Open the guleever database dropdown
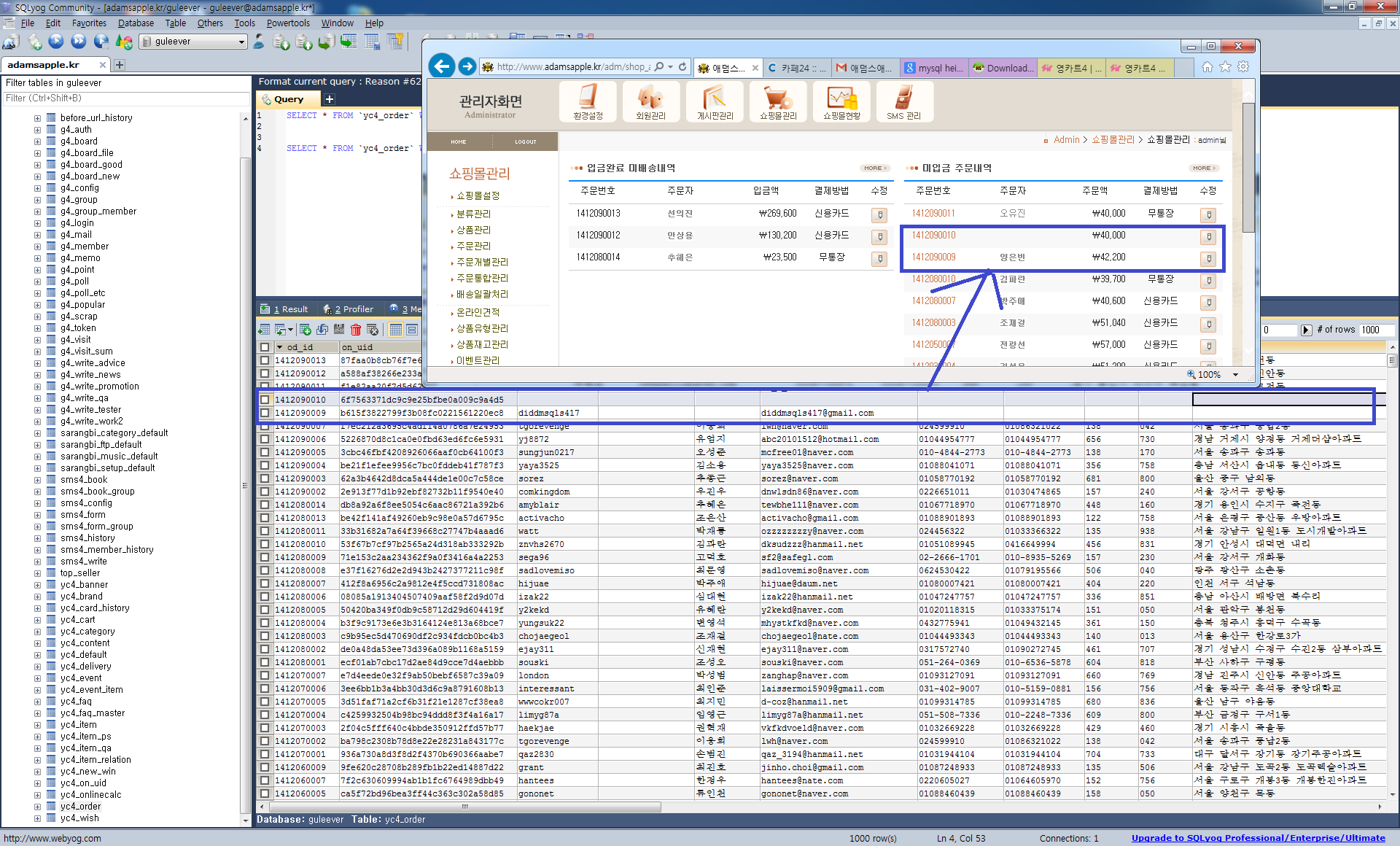Viewport: 1400px width, 846px height. click(x=241, y=42)
